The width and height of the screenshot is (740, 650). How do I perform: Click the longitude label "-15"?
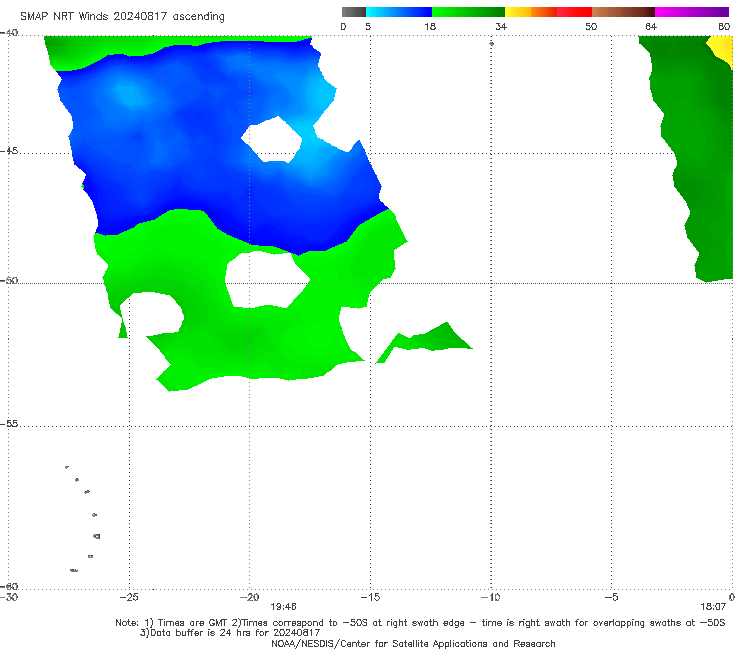(370, 597)
